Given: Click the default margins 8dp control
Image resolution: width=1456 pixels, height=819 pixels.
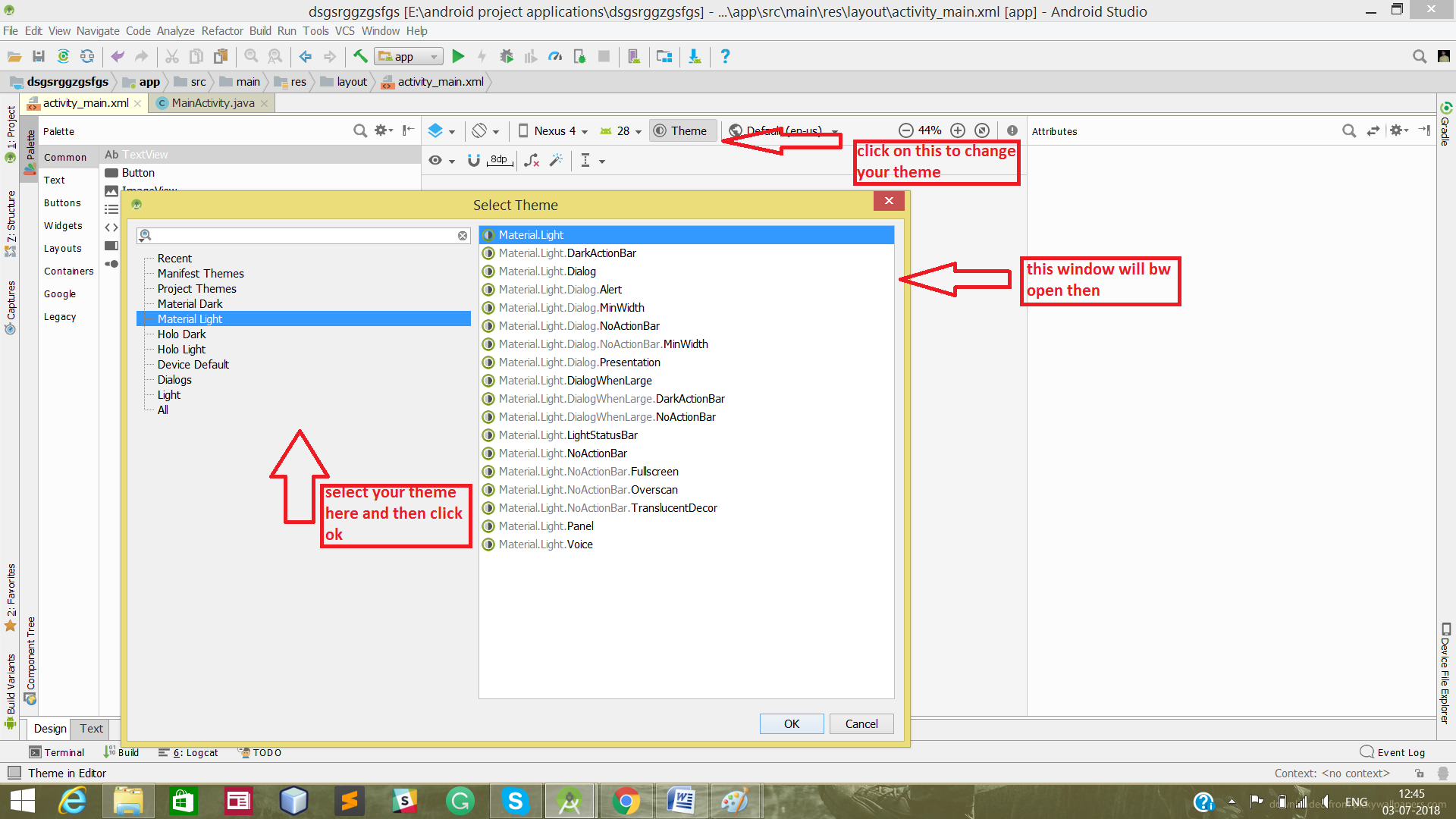Looking at the screenshot, I should point(499,160).
